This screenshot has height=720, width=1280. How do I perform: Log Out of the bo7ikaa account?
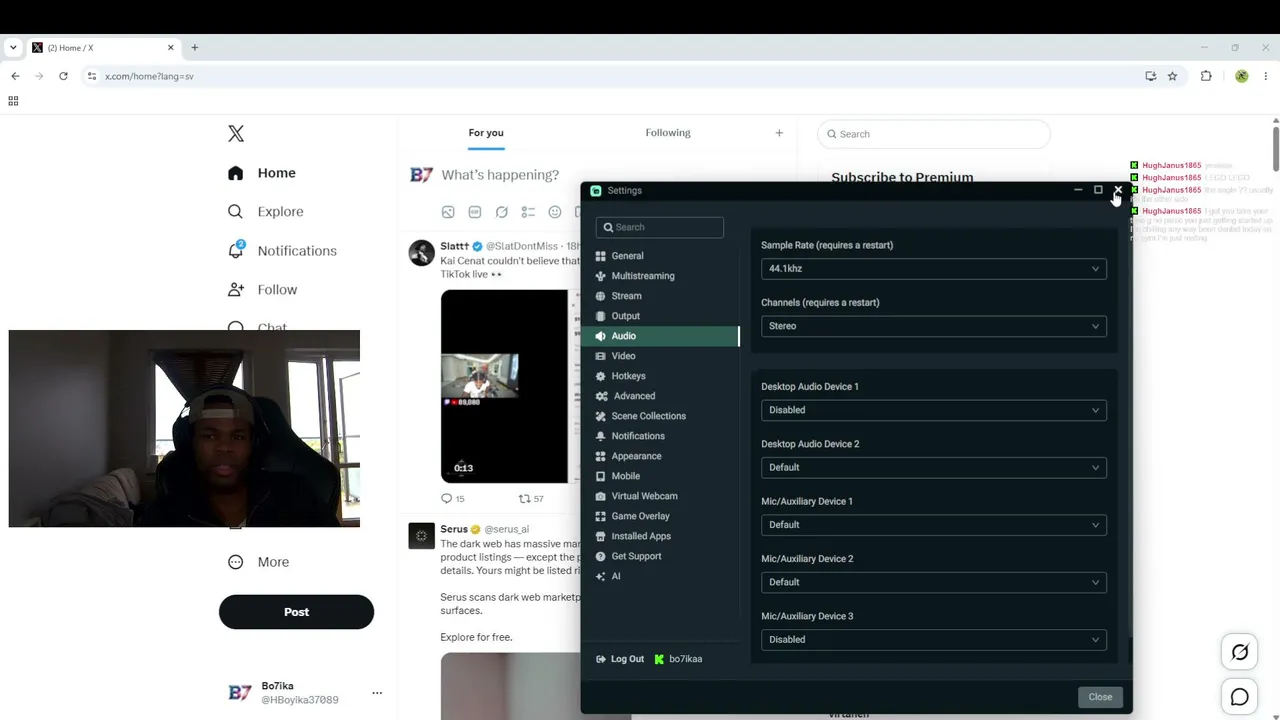click(x=620, y=659)
